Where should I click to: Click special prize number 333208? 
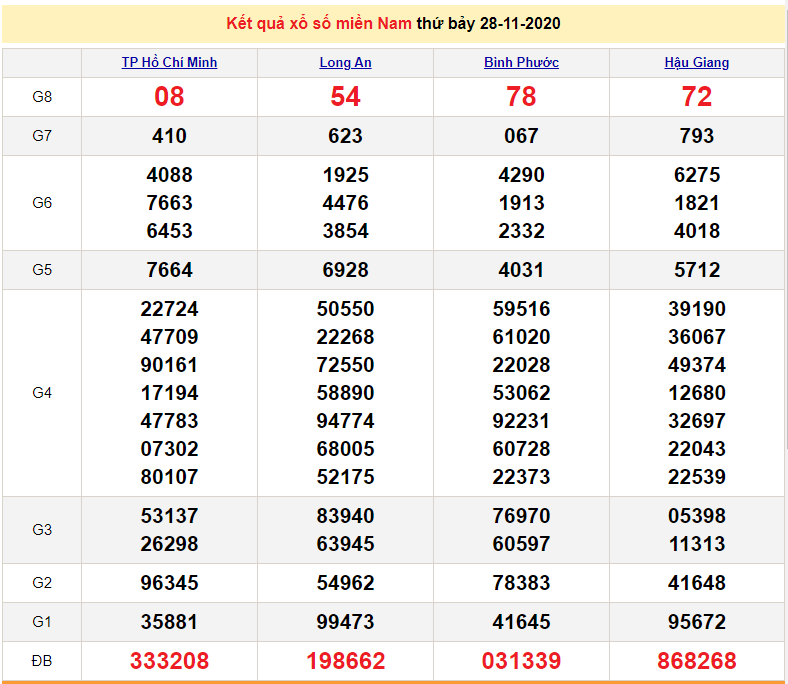tap(169, 661)
